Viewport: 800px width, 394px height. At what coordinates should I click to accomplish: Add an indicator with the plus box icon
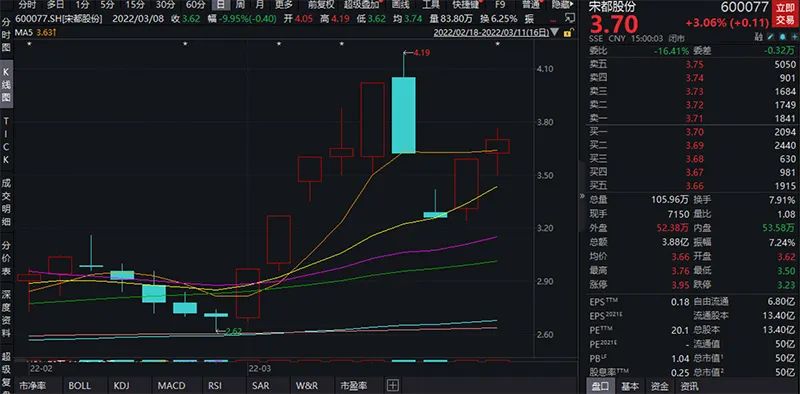pyautogui.click(x=393, y=385)
